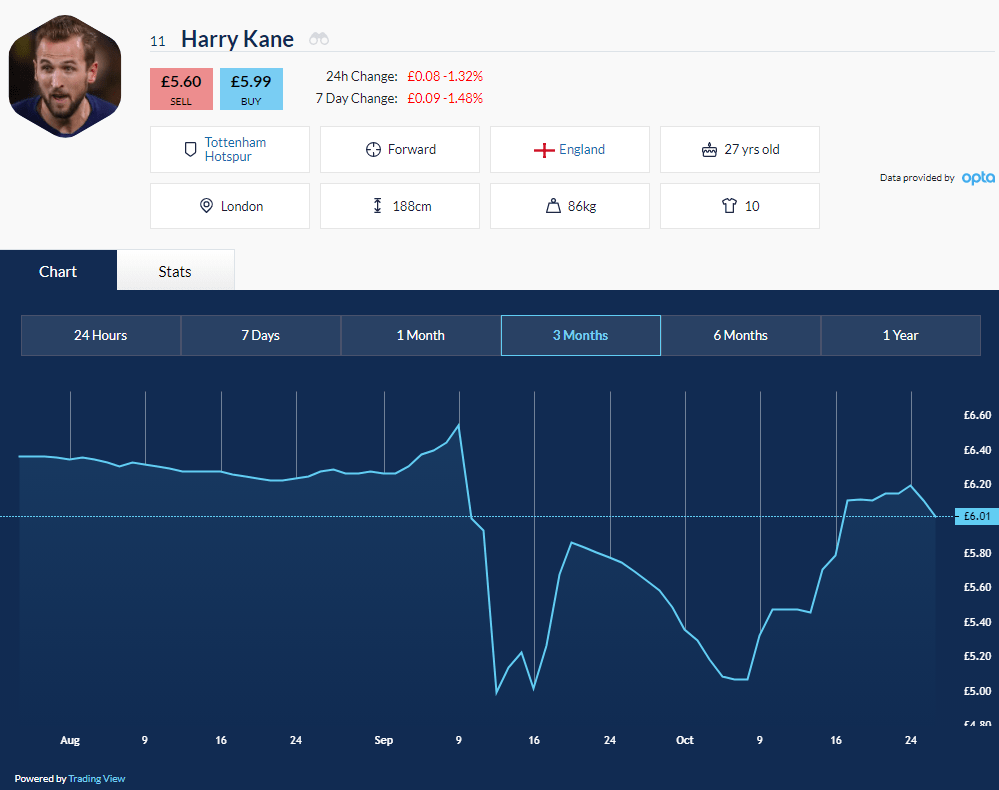Click the height ruler icon
Screen dimensions: 999x790
coord(377,206)
